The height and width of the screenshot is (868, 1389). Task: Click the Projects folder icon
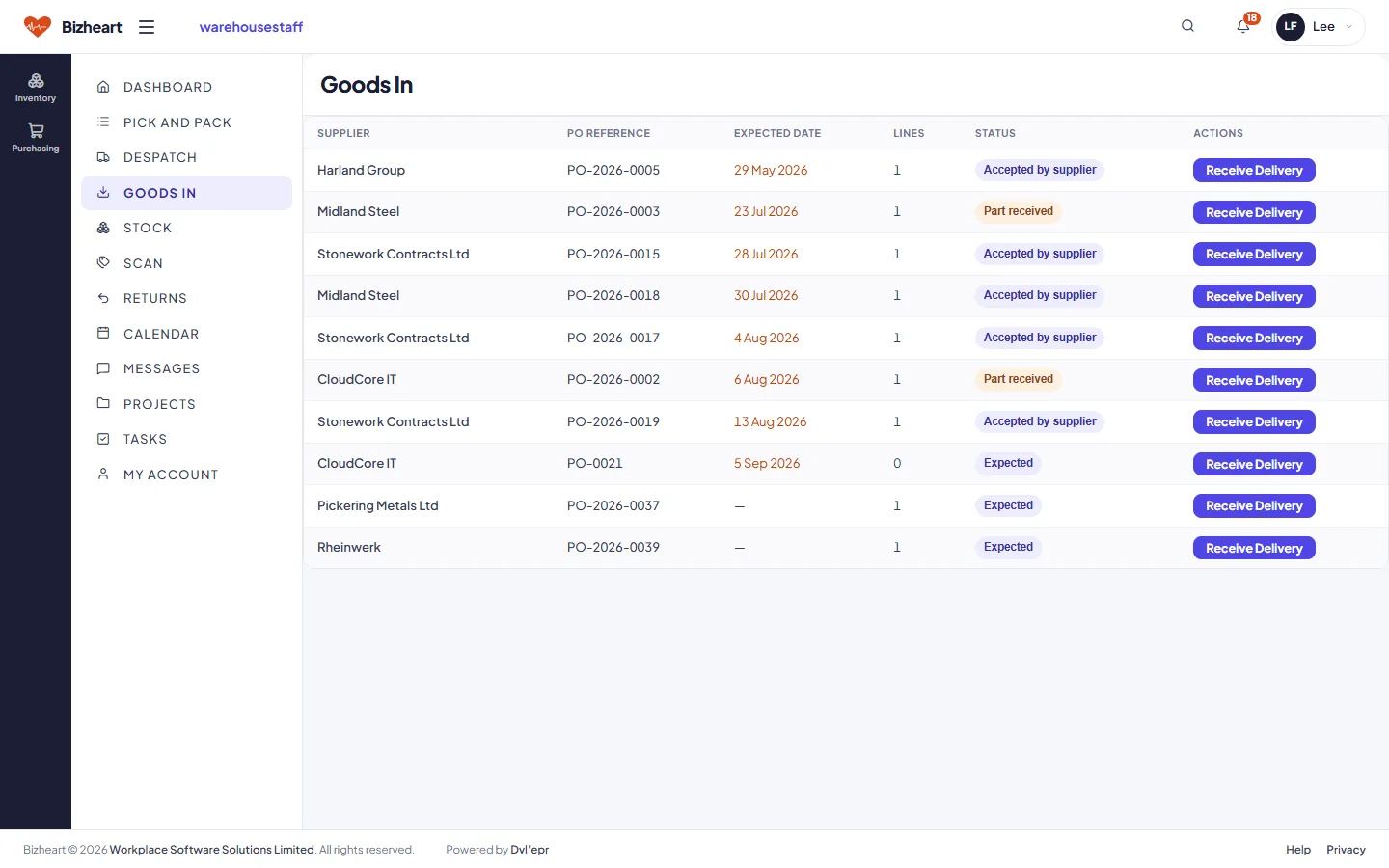(103, 404)
